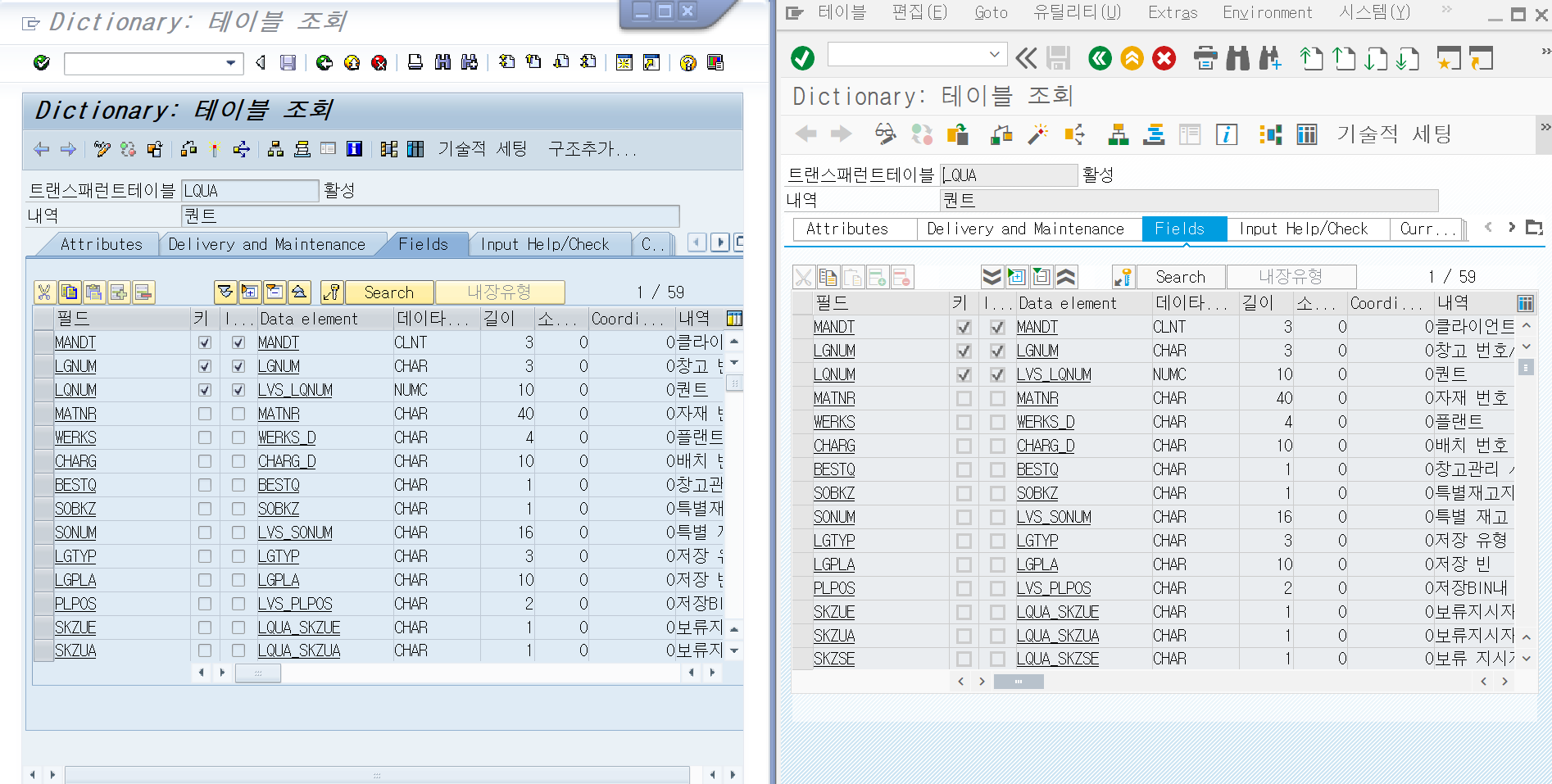Click the Help question-mark icon in left window
Image resolution: width=1552 pixels, height=784 pixels.
pyautogui.click(x=688, y=62)
